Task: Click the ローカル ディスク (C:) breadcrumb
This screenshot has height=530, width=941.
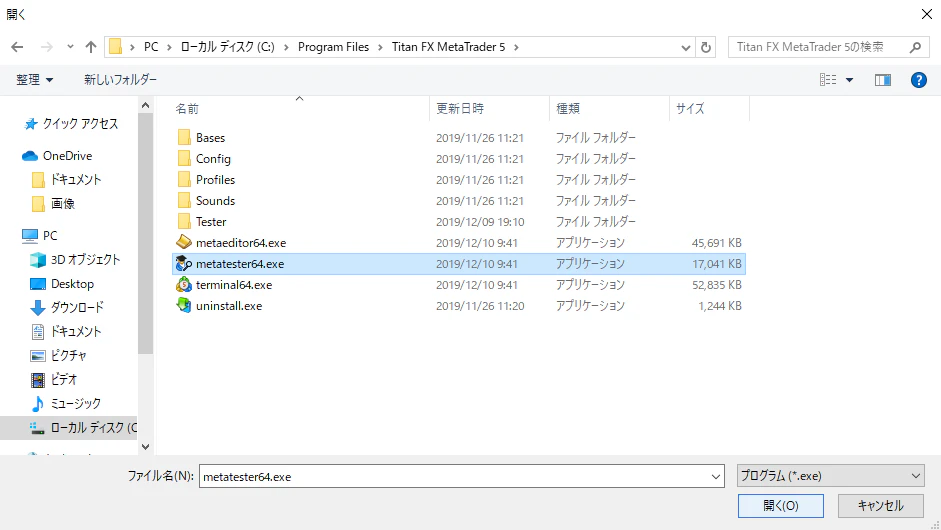Action: [227, 47]
